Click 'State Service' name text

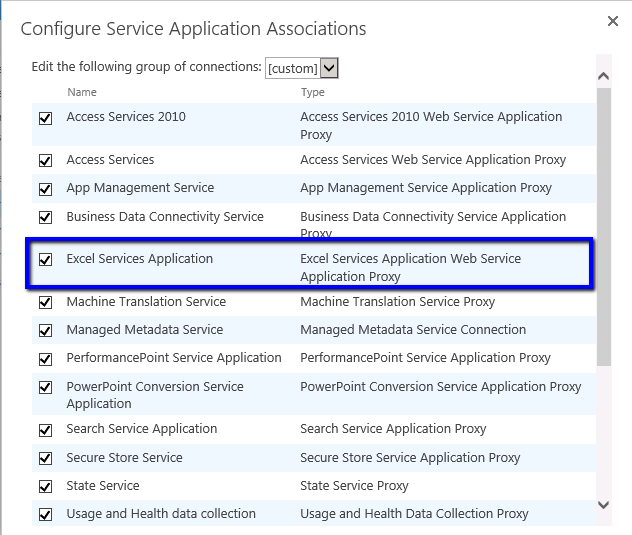pyautogui.click(x=103, y=485)
